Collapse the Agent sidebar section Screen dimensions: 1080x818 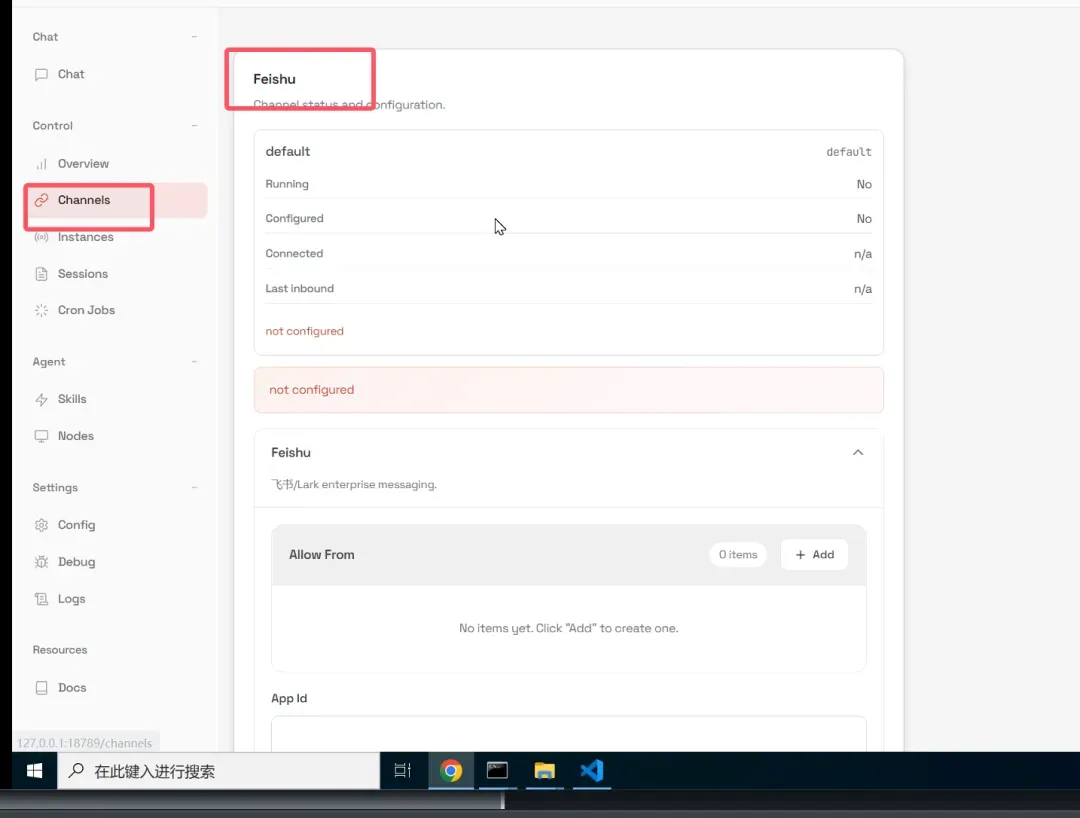coord(194,362)
